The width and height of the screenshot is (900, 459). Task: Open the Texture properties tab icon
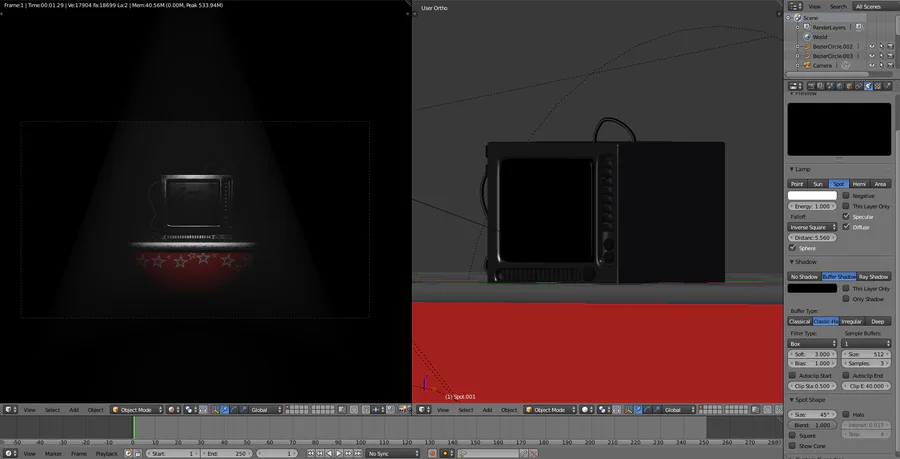[878, 86]
